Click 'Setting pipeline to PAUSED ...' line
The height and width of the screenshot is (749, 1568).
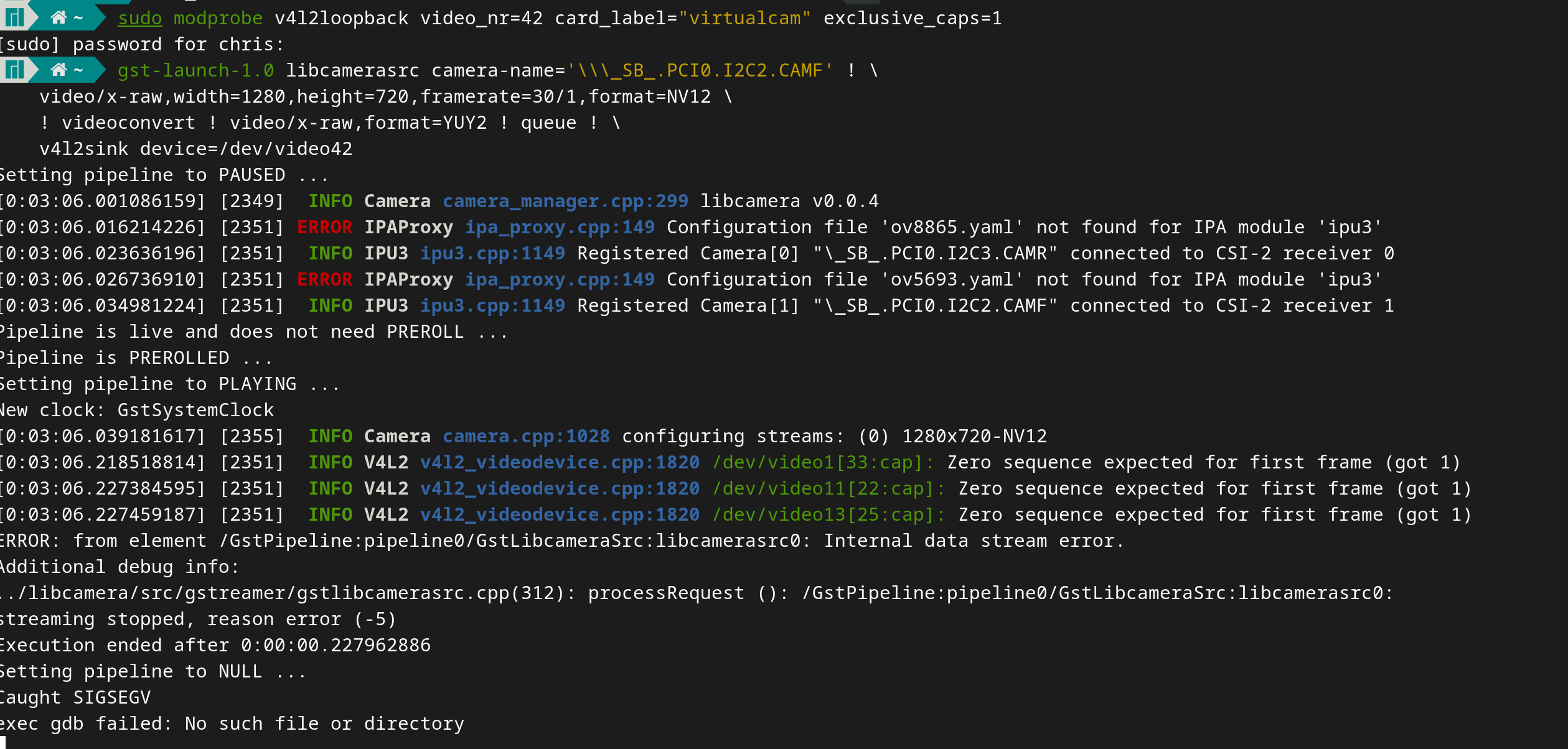click(x=164, y=175)
